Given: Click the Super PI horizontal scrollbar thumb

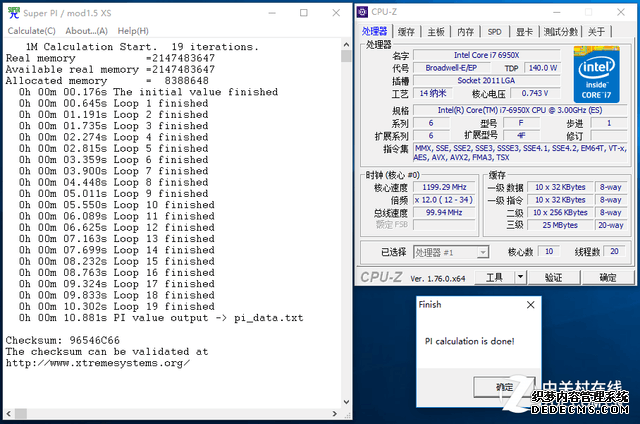Looking at the screenshot, I should pos(21,414).
